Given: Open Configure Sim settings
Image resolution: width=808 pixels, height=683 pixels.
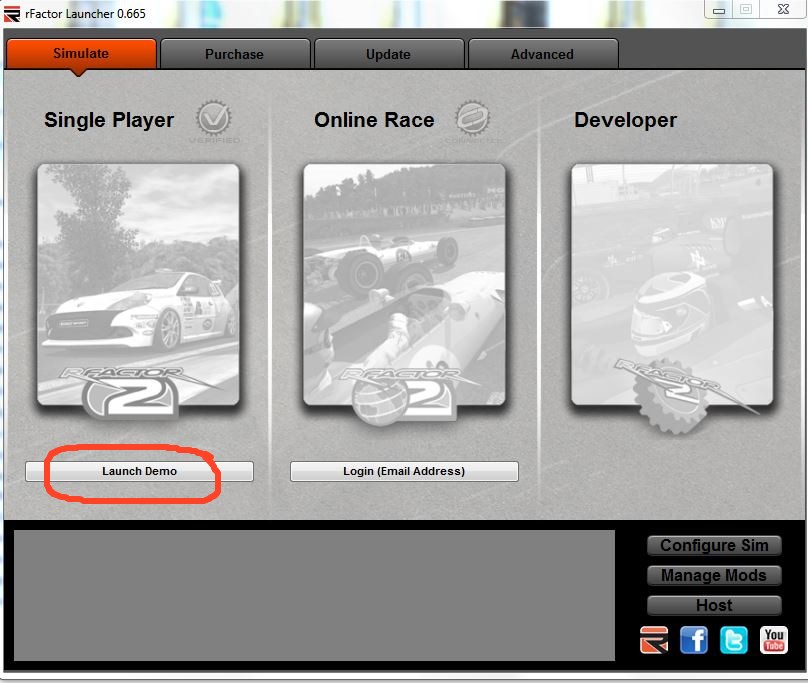Looking at the screenshot, I should [714, 545].
